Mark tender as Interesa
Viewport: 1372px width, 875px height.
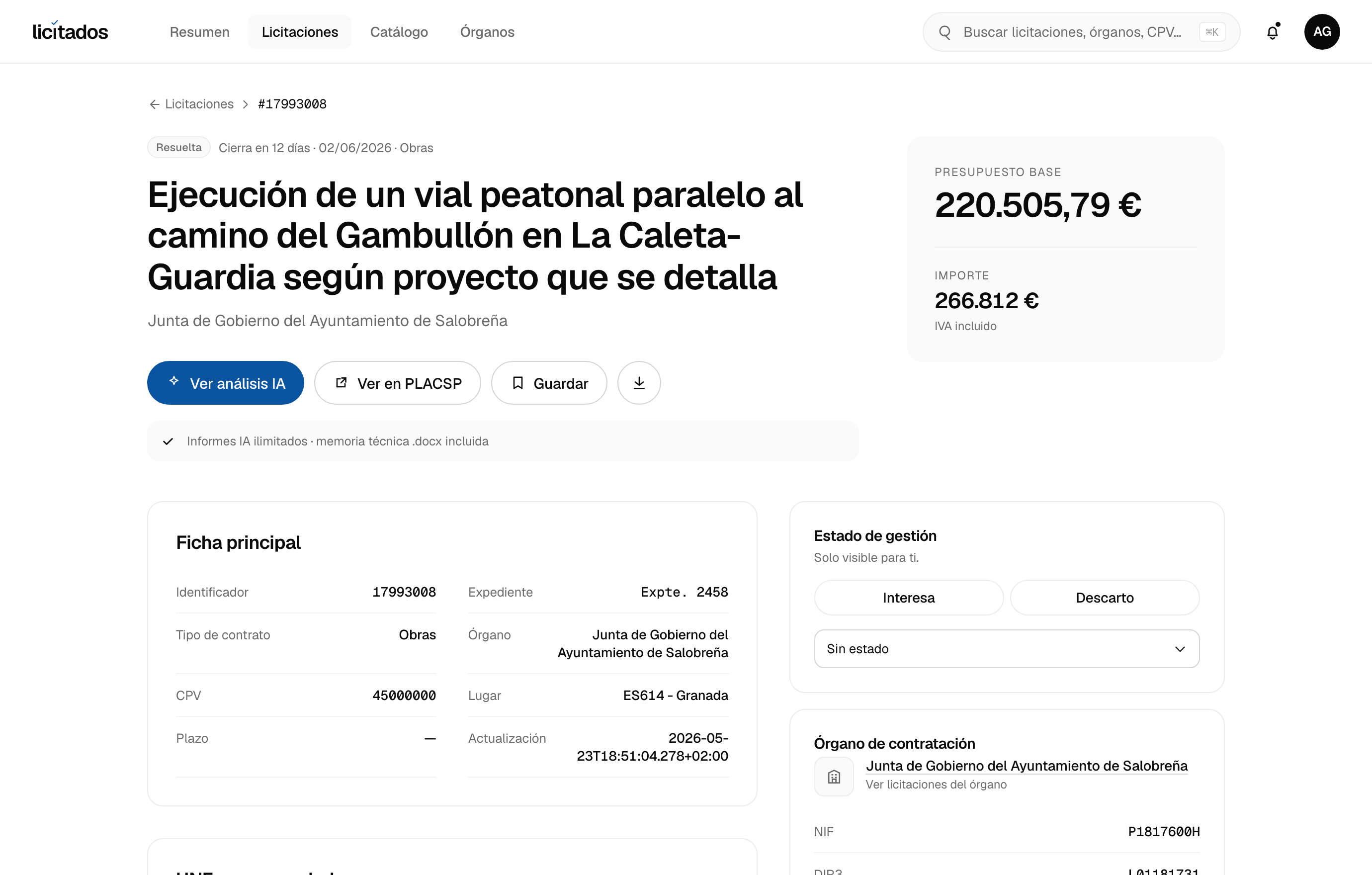point(908,598)
